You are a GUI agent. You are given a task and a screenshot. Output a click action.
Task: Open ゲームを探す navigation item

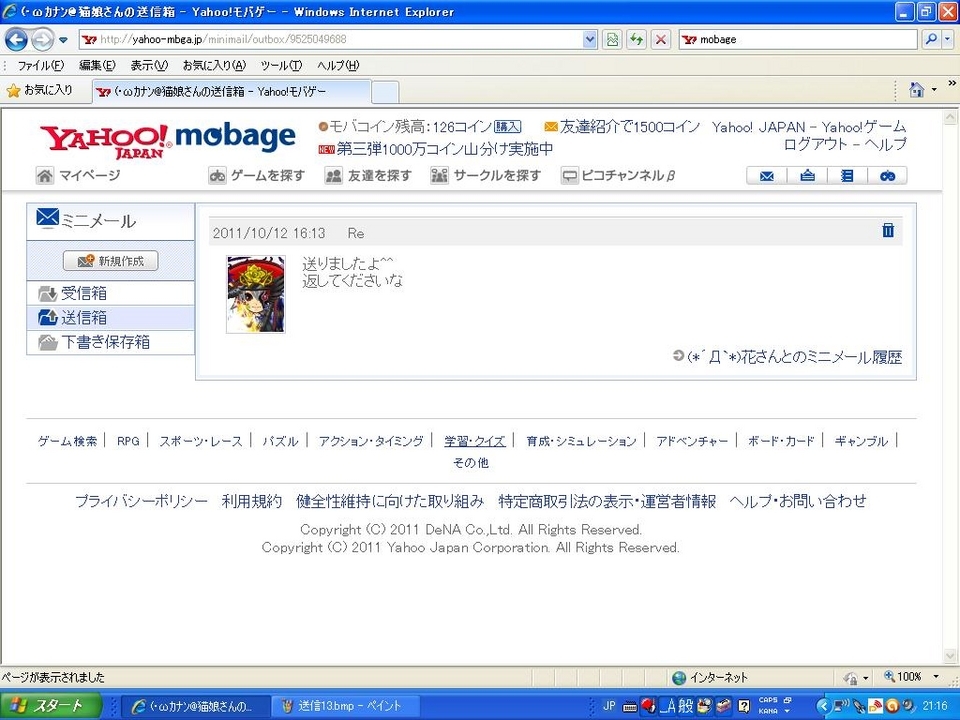coord(257,176)
